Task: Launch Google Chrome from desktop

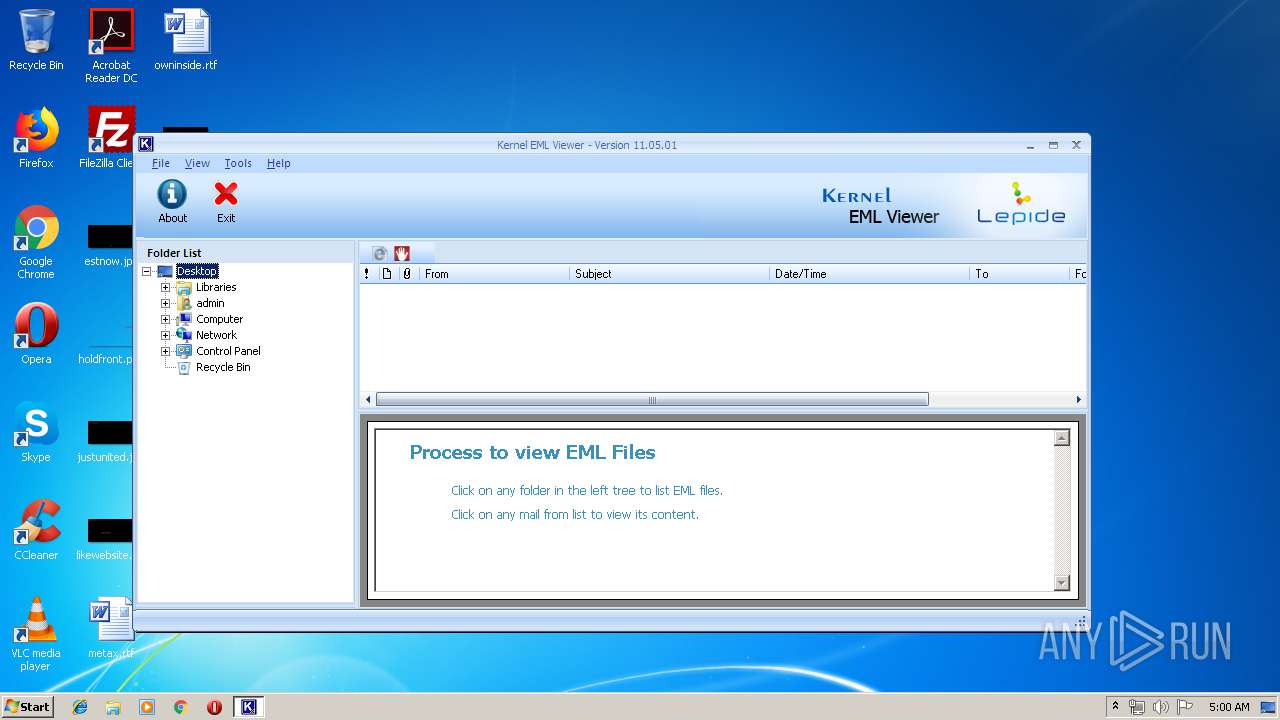Action: 36,242
